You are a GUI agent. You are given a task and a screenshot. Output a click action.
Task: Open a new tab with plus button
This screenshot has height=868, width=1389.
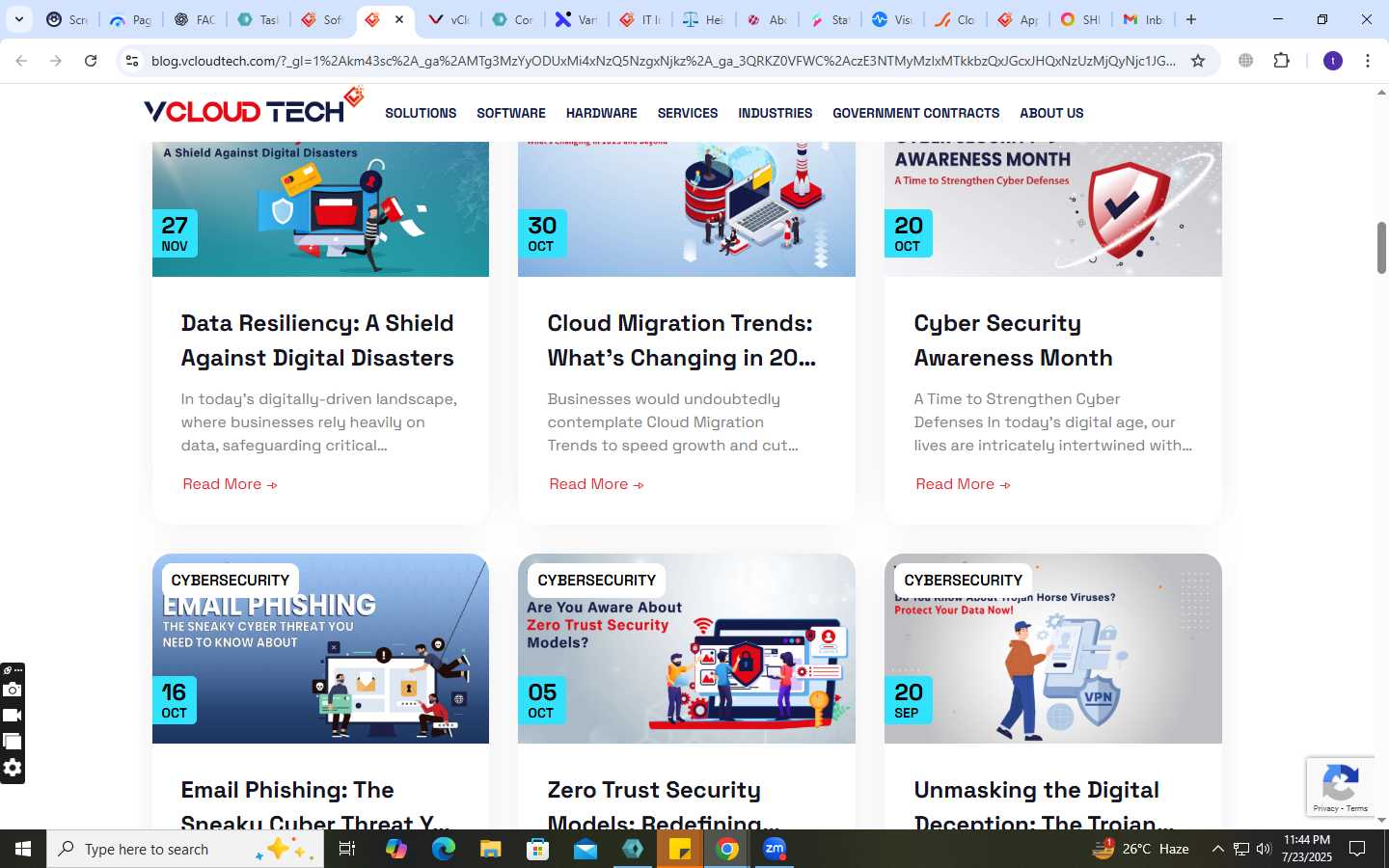coord(1191,19)
